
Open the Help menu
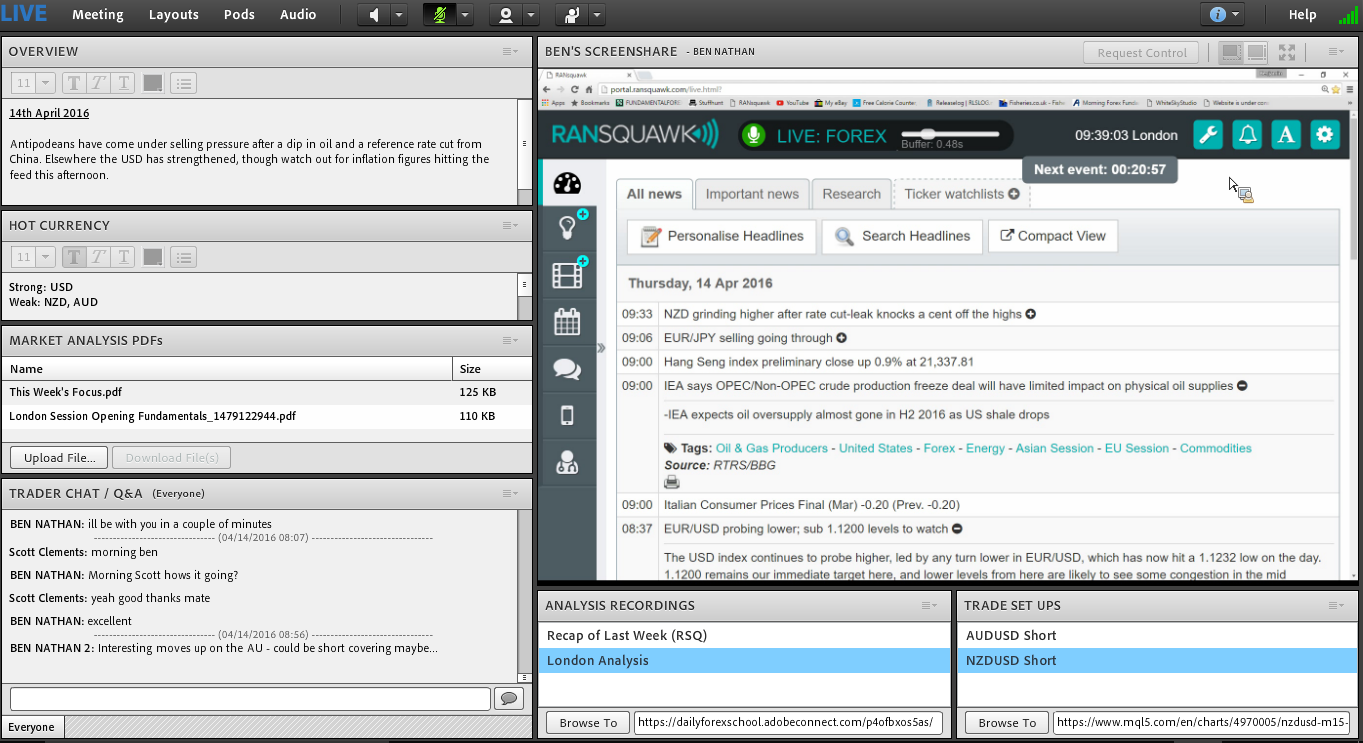tap(1302, 14)
